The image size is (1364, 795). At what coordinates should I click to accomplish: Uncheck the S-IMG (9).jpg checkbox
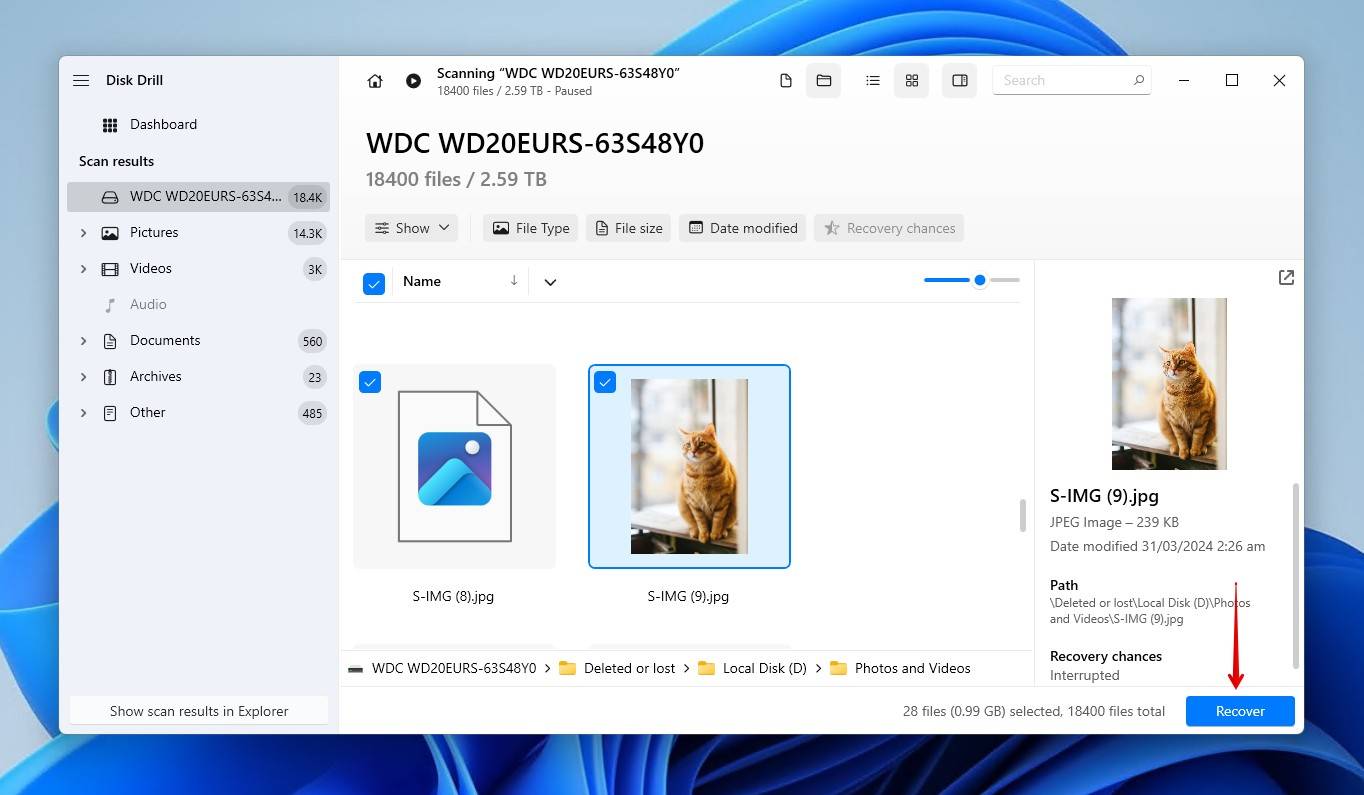pos(605,382)
